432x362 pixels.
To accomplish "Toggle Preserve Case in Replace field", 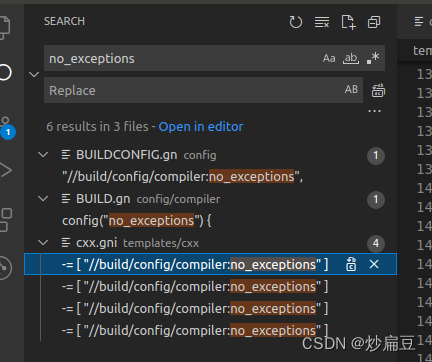I will tap(351, 89).
